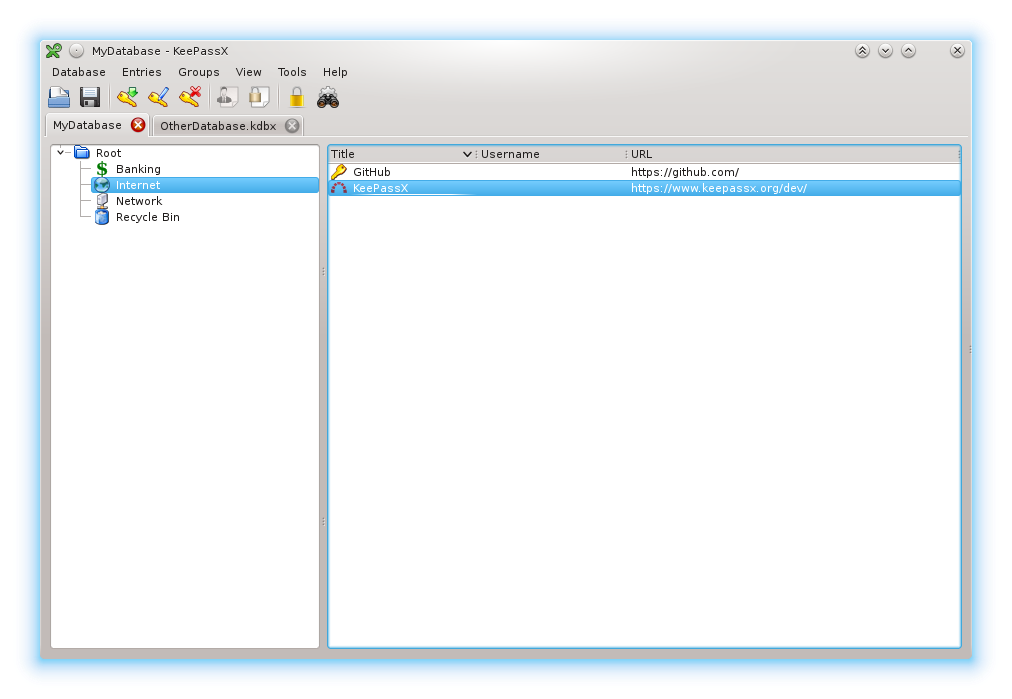Lock databases with the padlock icon

coord(296,97)
